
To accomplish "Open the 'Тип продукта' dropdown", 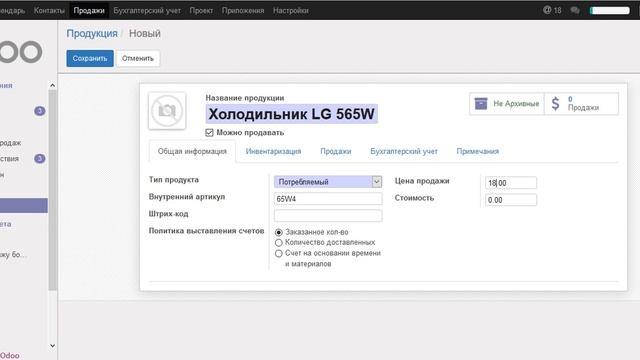I will pos(328,182).
